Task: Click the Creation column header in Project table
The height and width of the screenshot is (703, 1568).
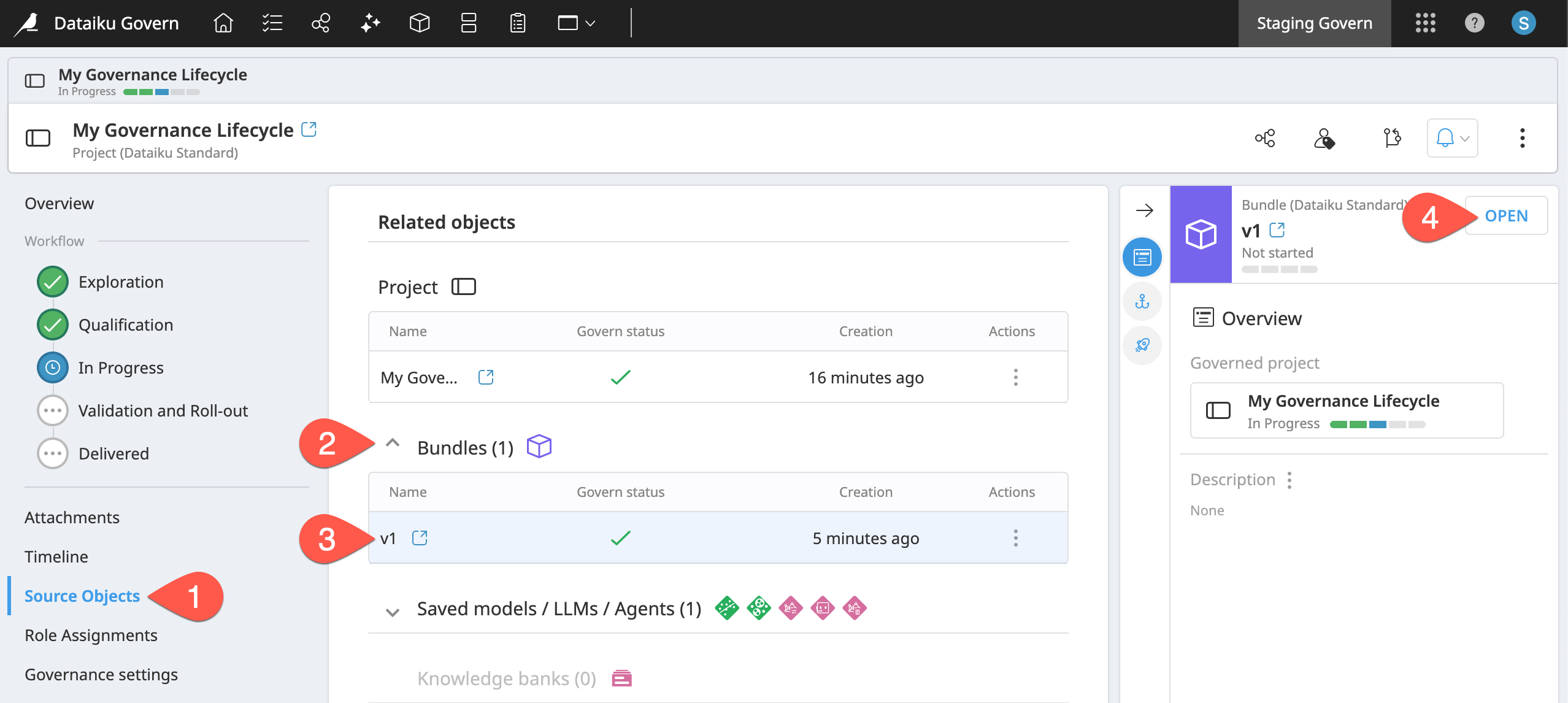Action: point(866,331)
